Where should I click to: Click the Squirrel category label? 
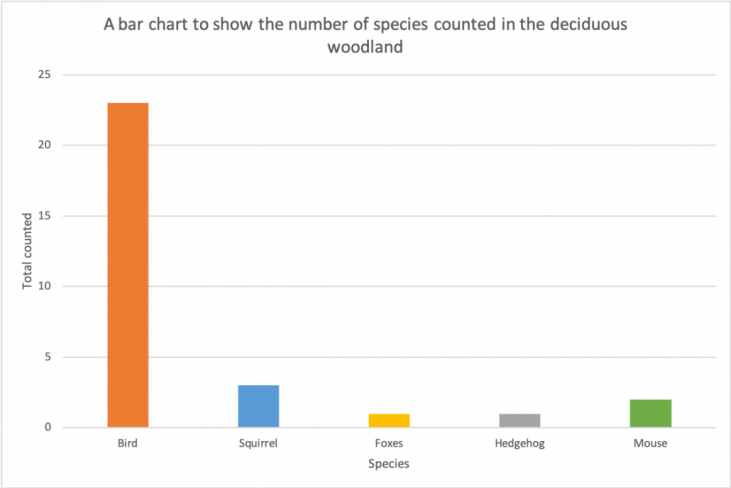point(258,443)
